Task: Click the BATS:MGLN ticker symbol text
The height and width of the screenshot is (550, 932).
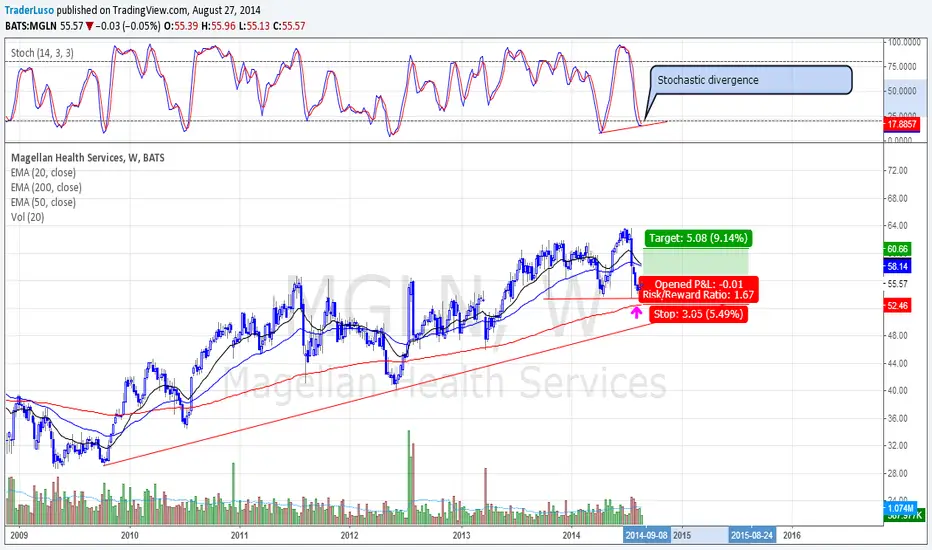Action: (31, 26)
